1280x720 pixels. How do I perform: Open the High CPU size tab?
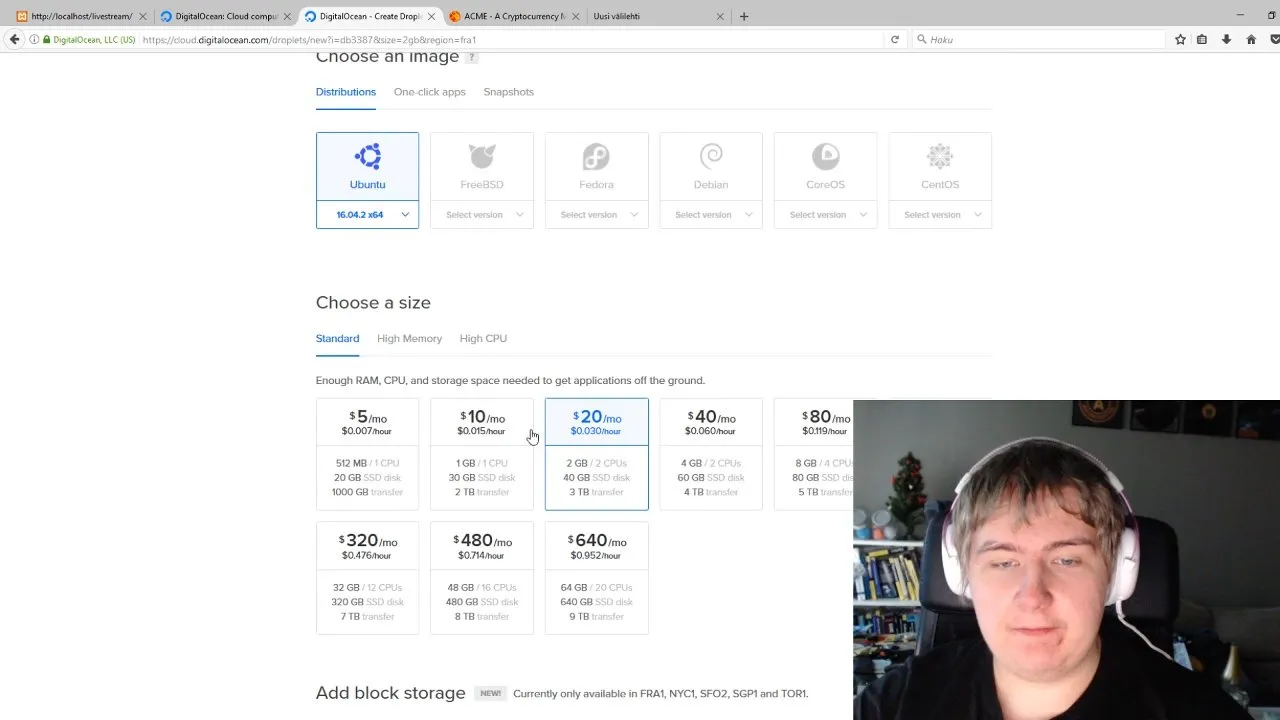pos(483,339)
